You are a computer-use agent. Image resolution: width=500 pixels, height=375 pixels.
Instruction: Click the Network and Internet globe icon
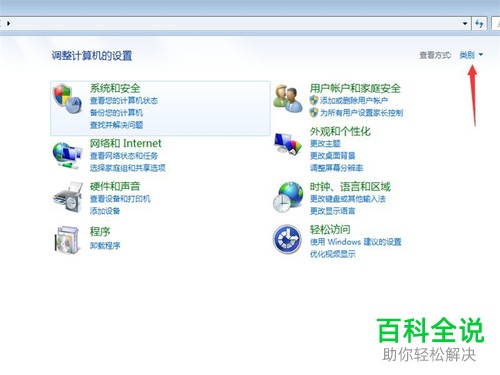(x=67, y=155)
